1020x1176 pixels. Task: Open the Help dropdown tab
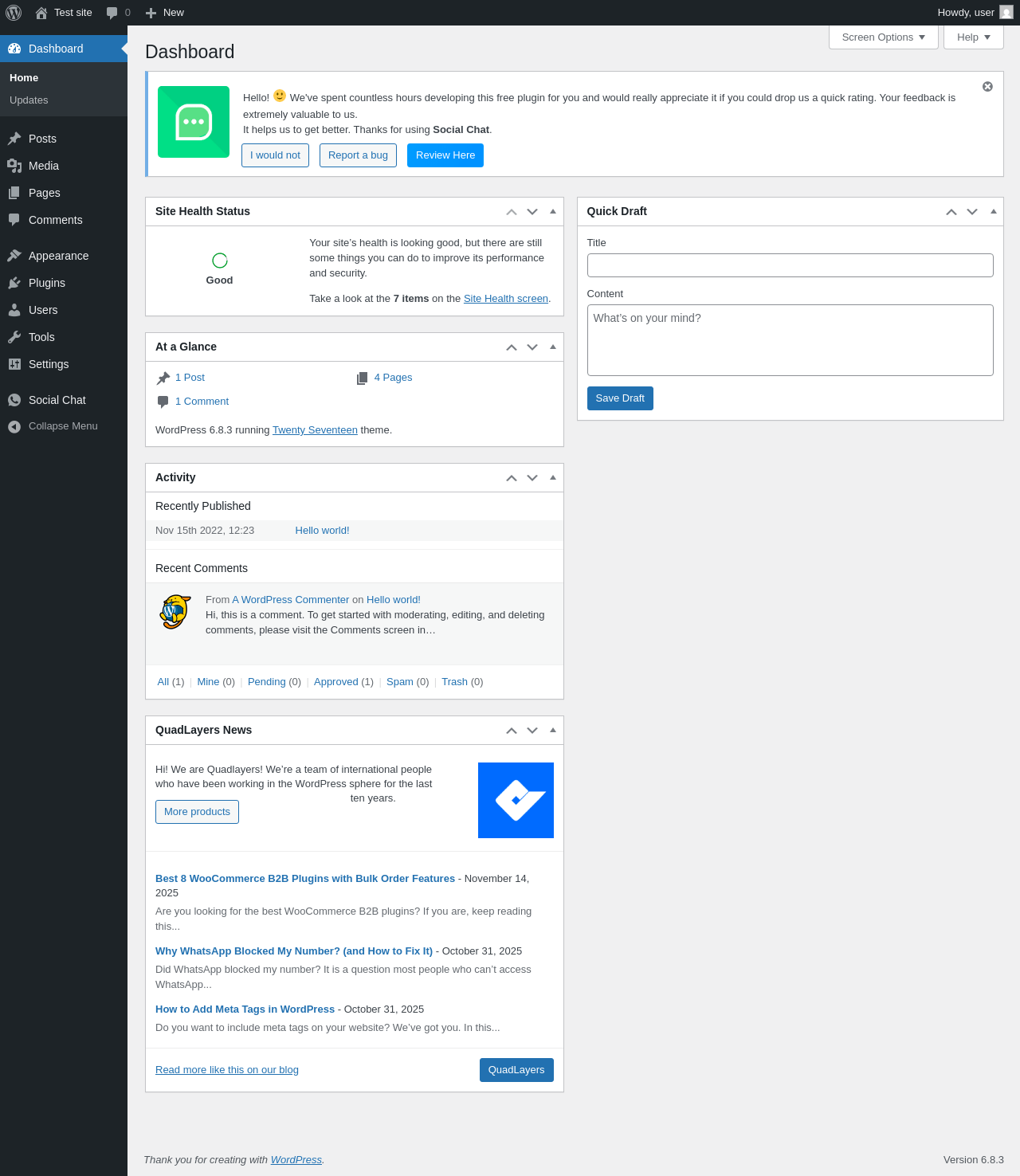coord(974,37)
